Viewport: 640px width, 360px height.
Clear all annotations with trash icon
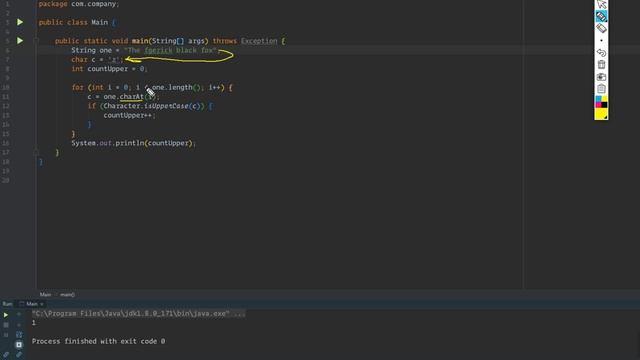(601, 64)
